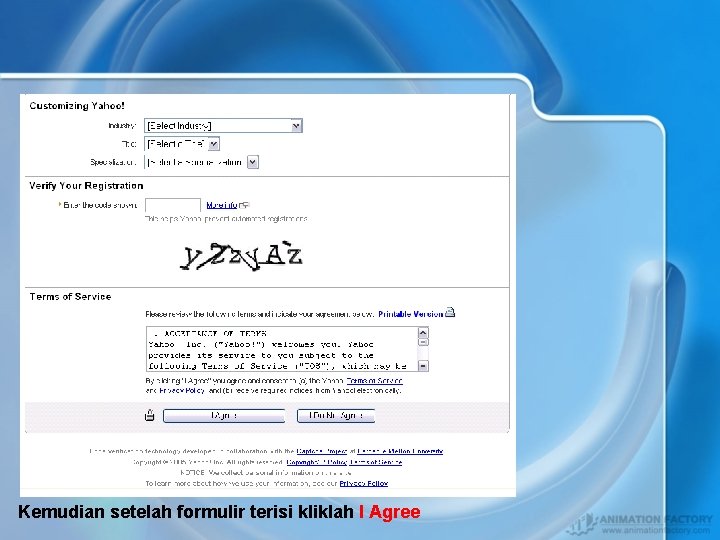Image resolution: width=720 pixels, height=540 pixels.
Task: Click the popup icon beside More info
Action: point(244,205)
